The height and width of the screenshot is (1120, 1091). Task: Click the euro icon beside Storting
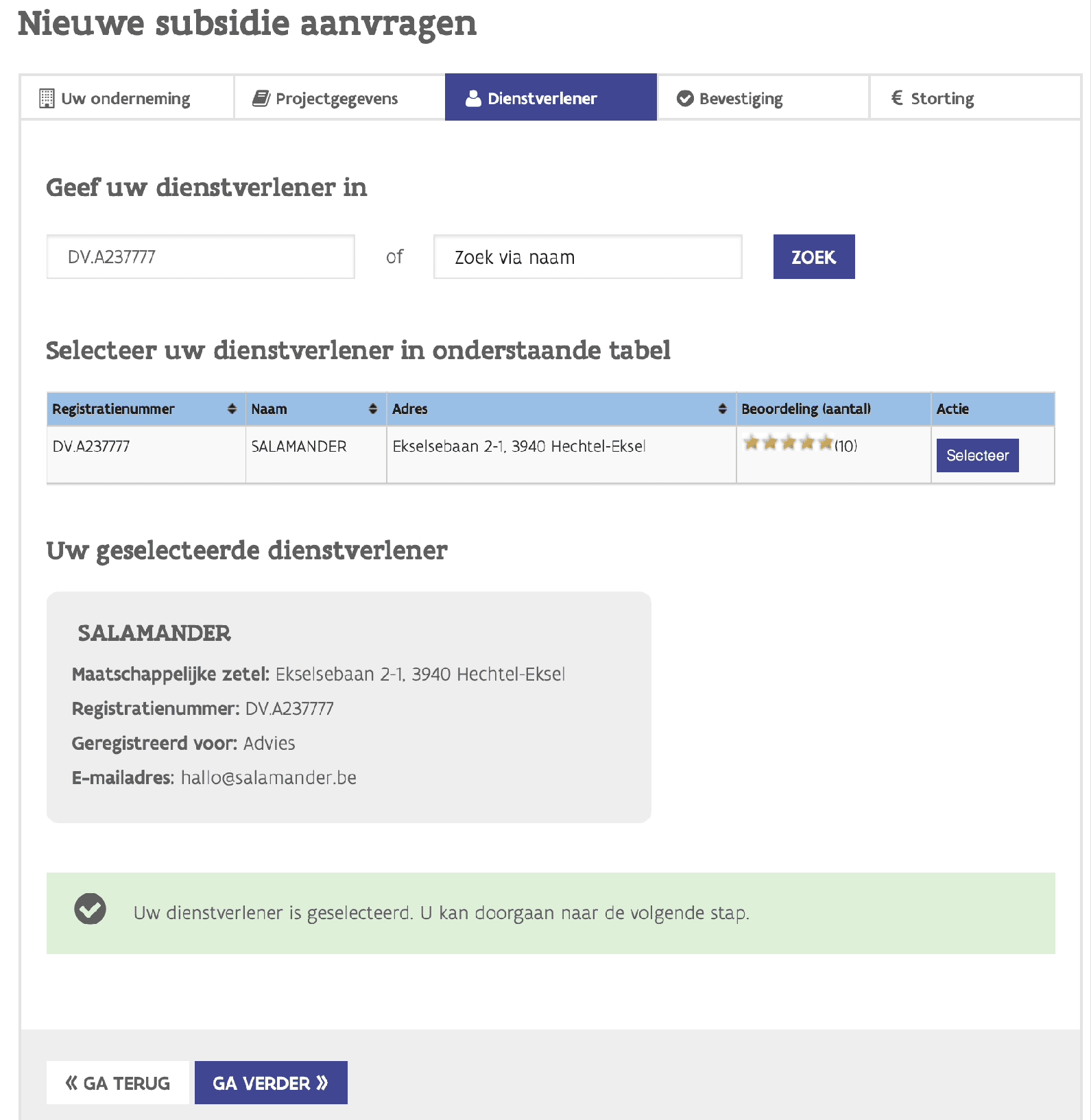897,98
